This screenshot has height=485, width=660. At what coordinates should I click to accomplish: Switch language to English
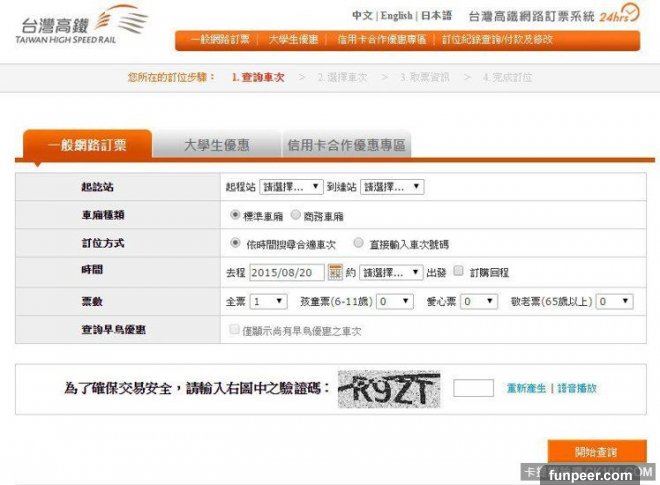coord(396,16)
